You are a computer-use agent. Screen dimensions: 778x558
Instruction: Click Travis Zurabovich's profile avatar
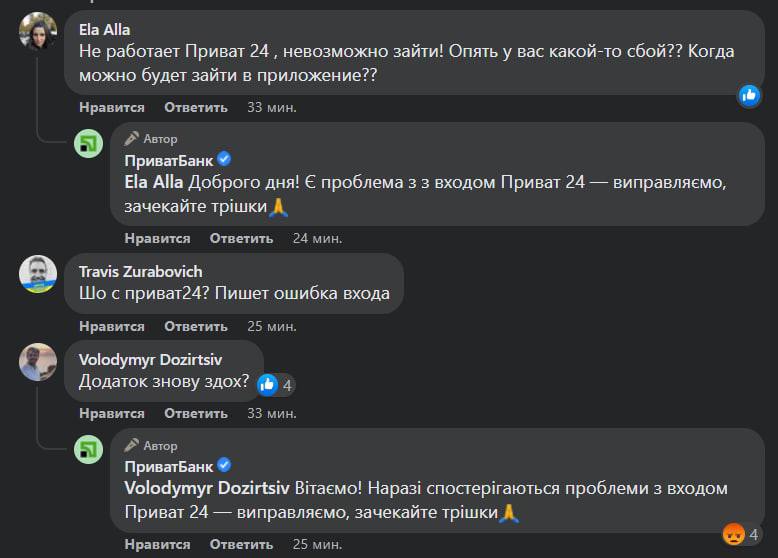[37, 274]
